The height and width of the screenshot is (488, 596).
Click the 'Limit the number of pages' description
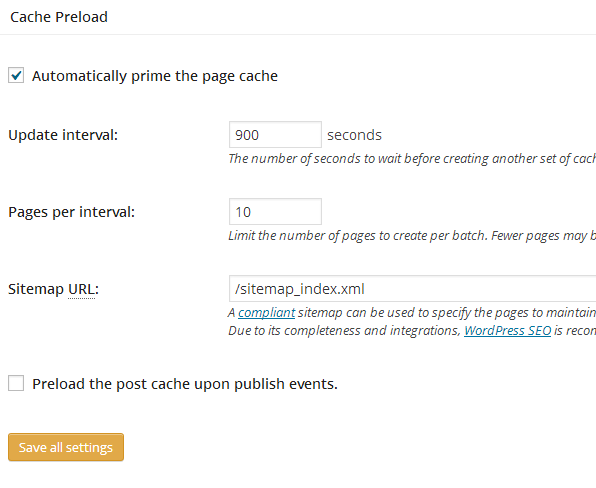coord(412,236)
